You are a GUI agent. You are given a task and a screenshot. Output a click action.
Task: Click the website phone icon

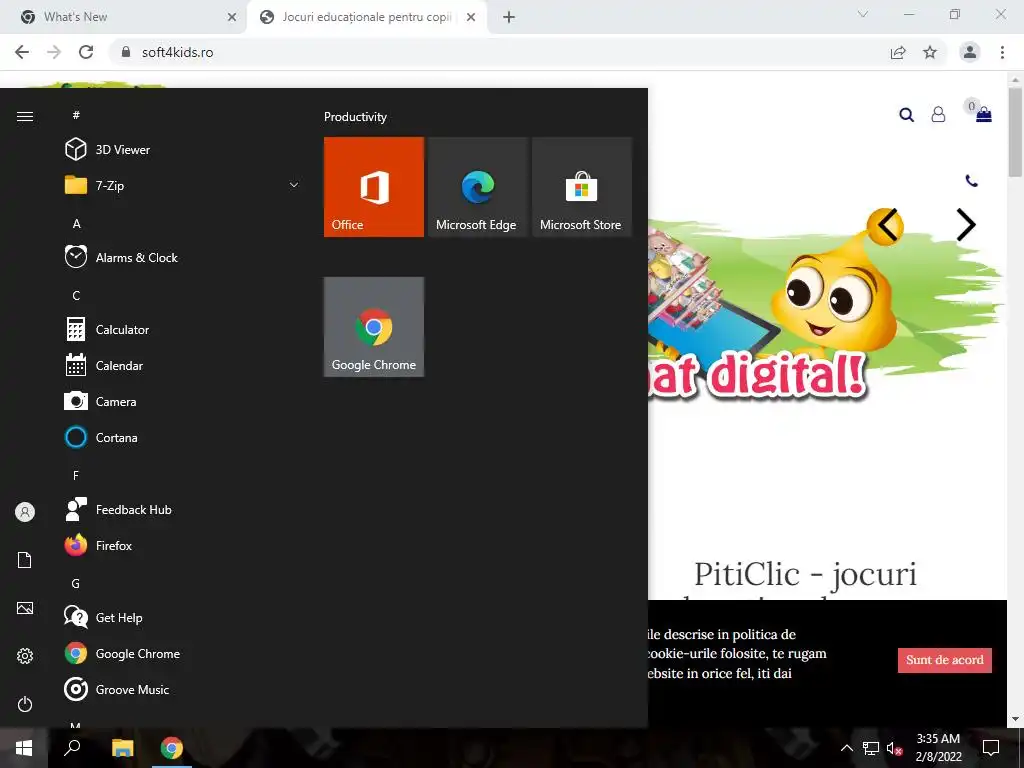(x=972, y=181)
